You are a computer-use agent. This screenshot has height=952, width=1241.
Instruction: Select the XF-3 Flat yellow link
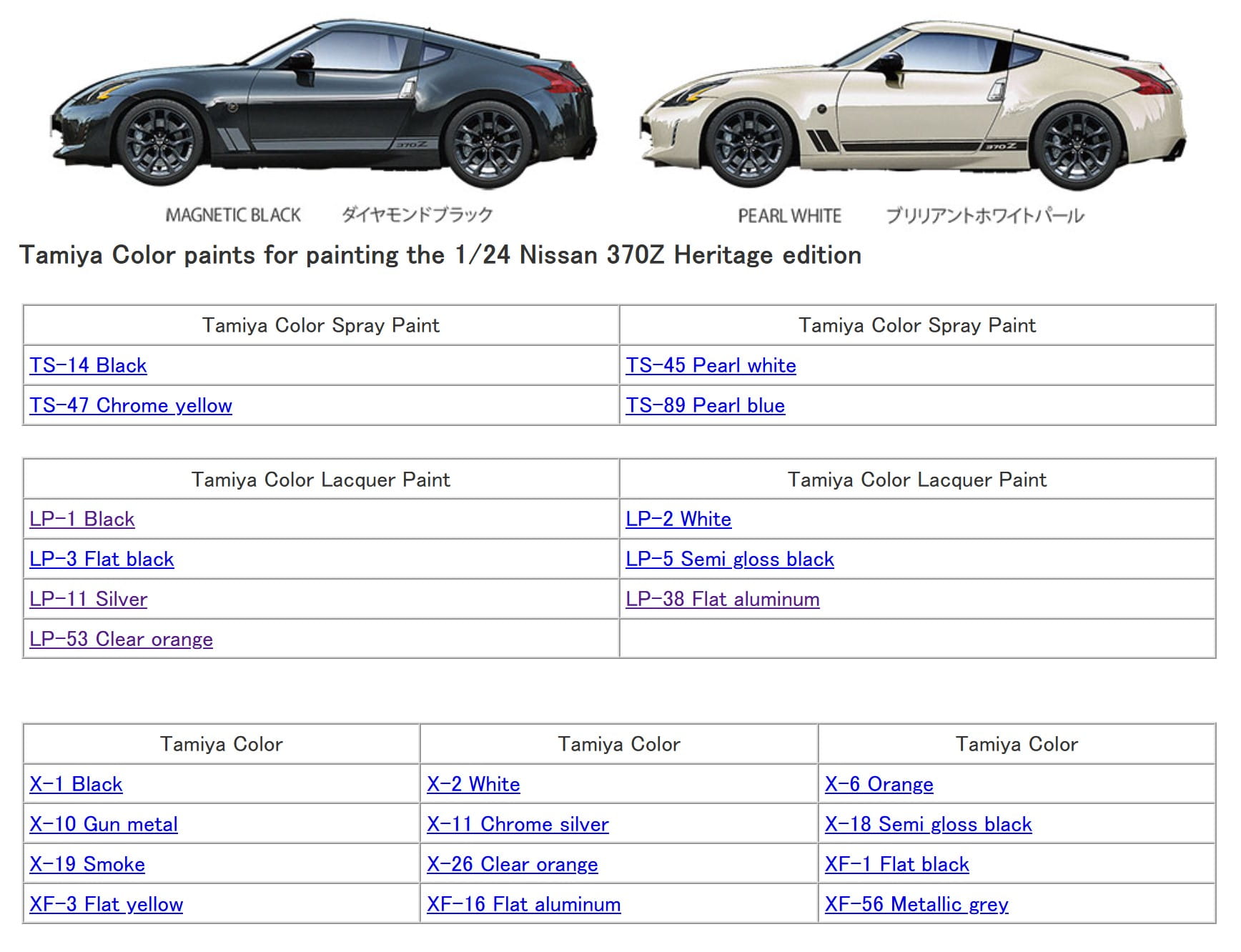(107, 904)
